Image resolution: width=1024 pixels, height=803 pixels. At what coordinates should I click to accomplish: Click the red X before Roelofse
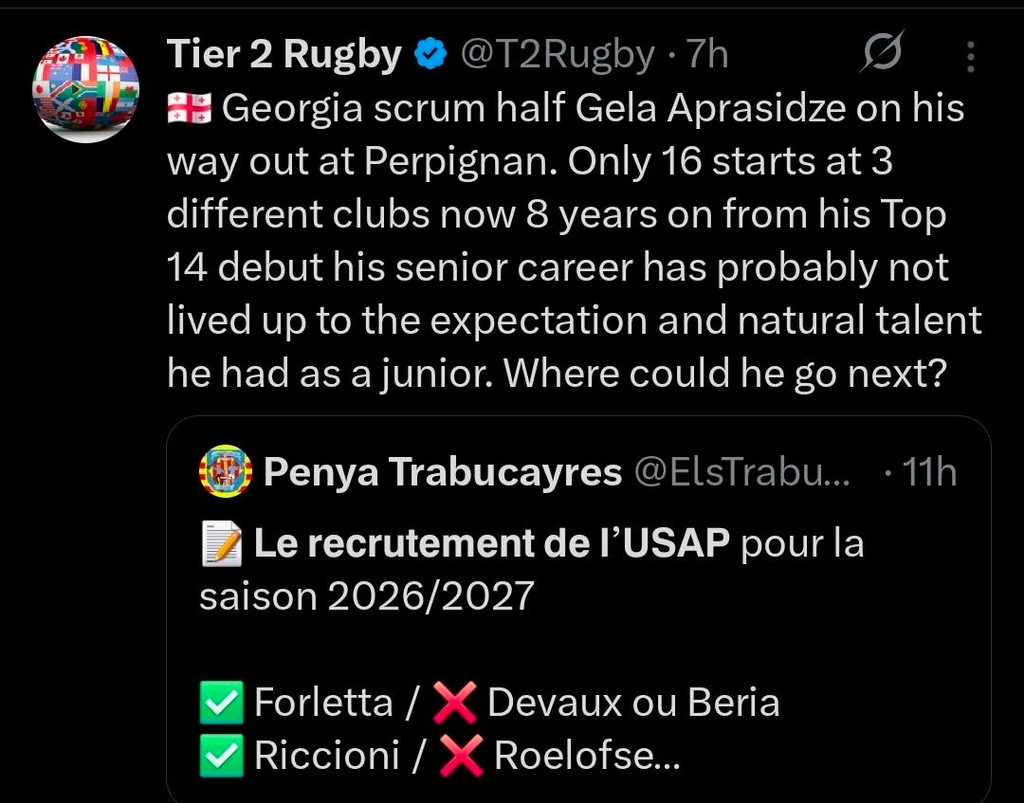coord(461,756)
